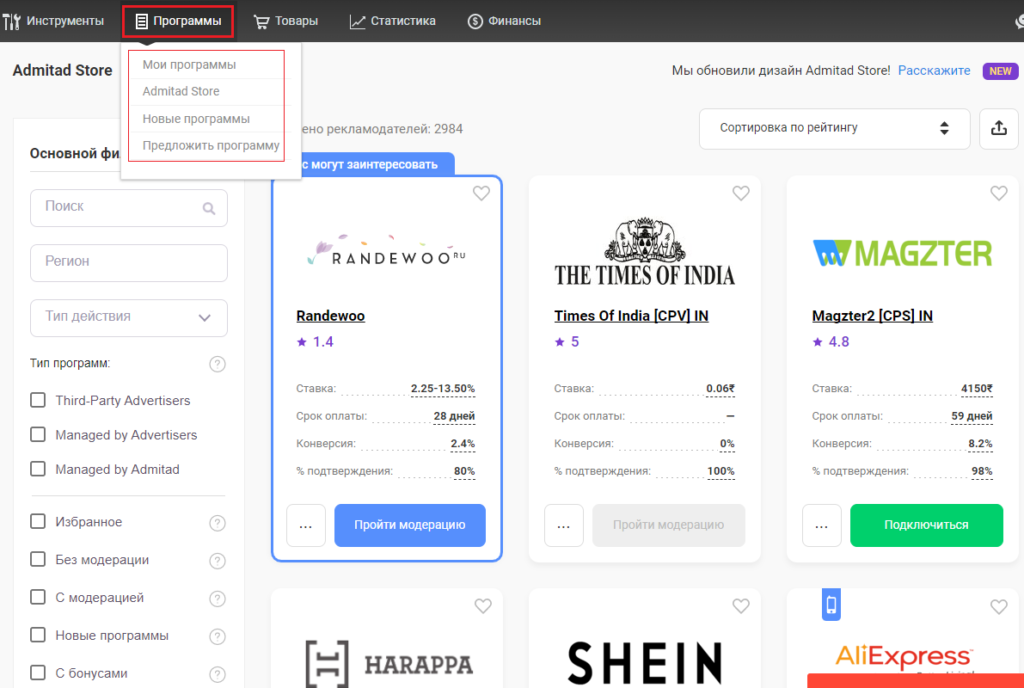Enable the Избранное filter checkbox

click(x=38, y=522)
